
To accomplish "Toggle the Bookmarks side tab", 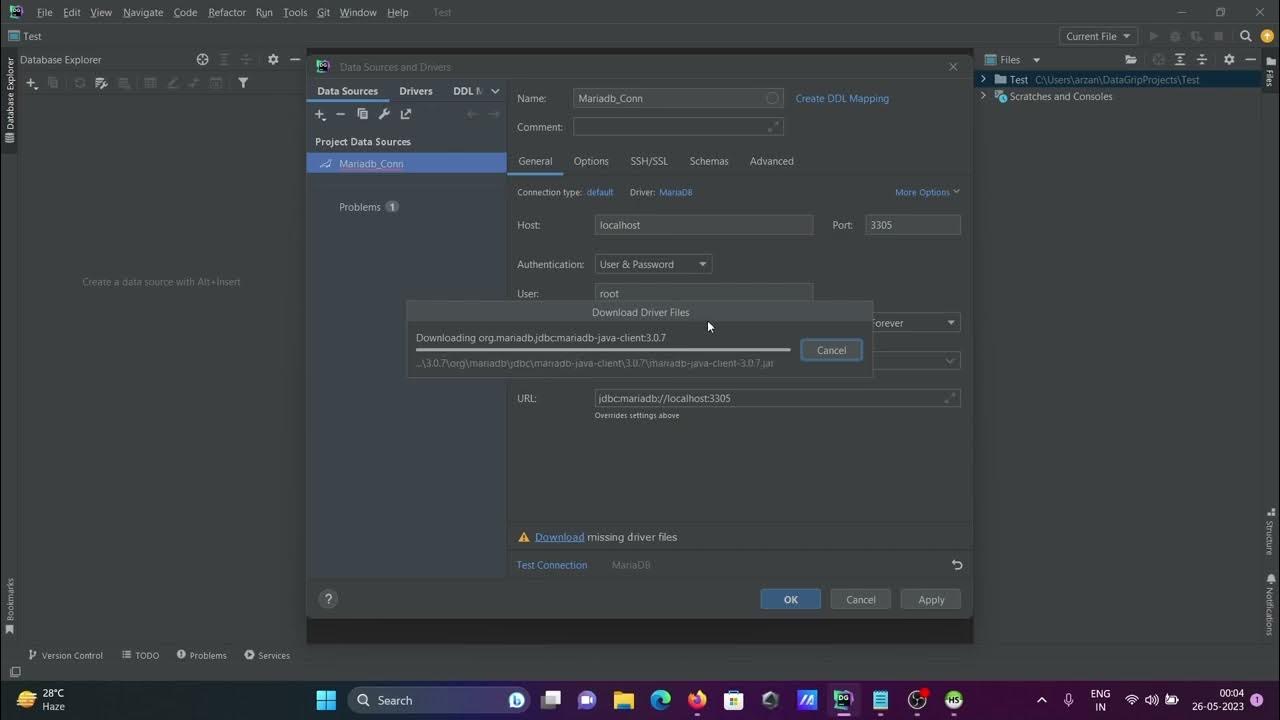I will [x=10, y=606].
